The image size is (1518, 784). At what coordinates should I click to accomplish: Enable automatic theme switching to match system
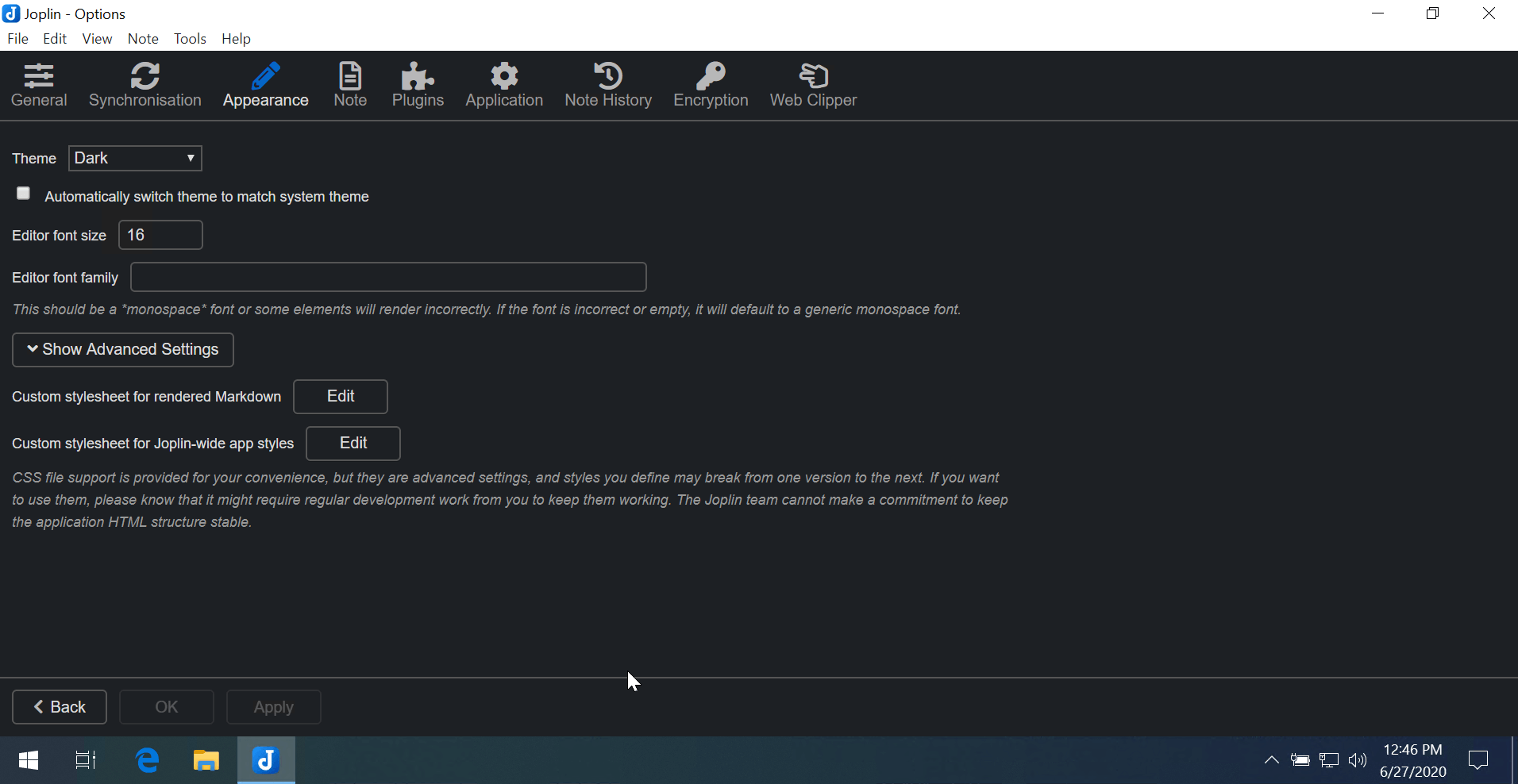click(x=22, y=193)
